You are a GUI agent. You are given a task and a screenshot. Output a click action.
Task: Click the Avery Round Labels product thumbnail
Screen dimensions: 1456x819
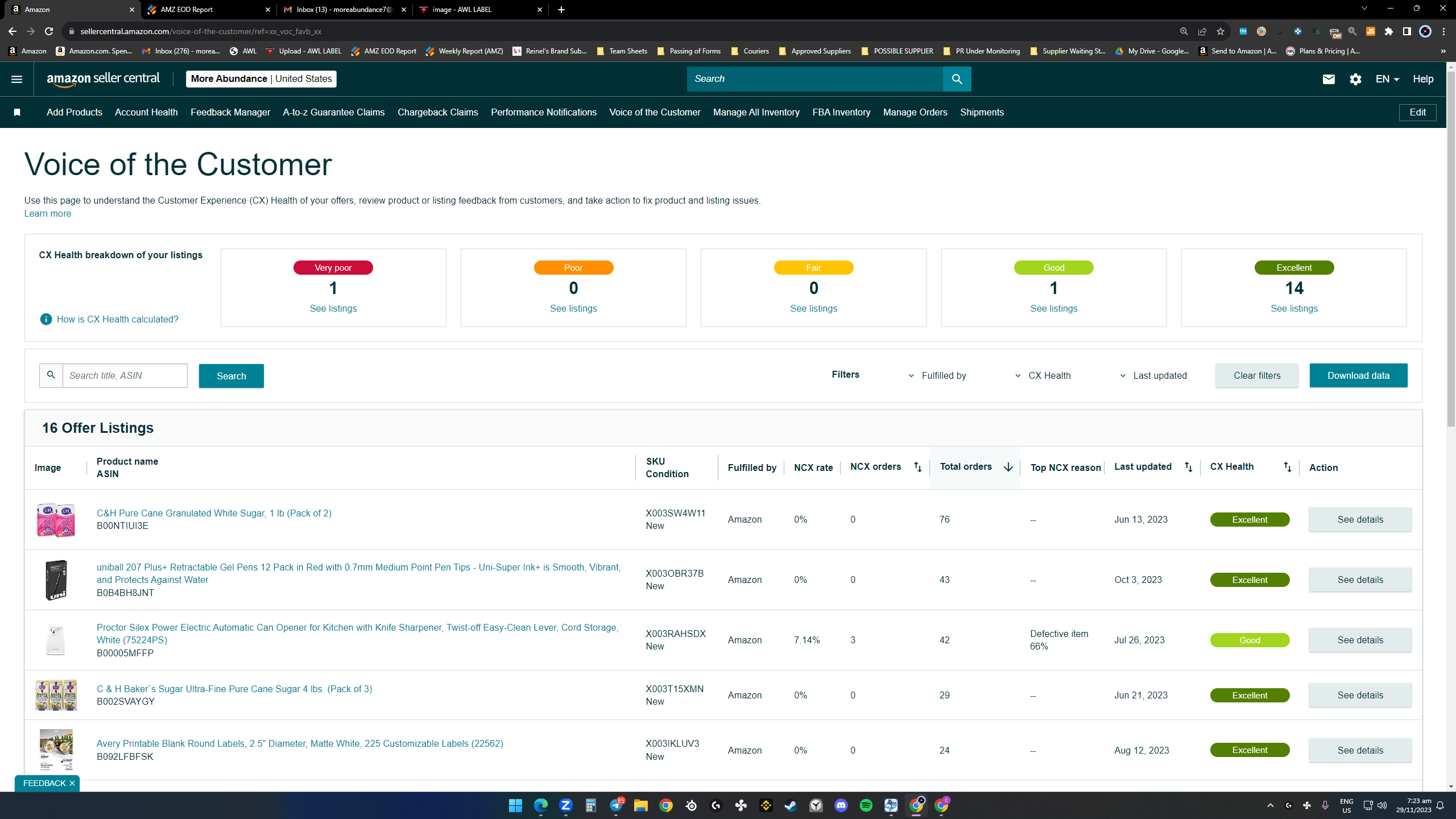[x=56, y=750]
